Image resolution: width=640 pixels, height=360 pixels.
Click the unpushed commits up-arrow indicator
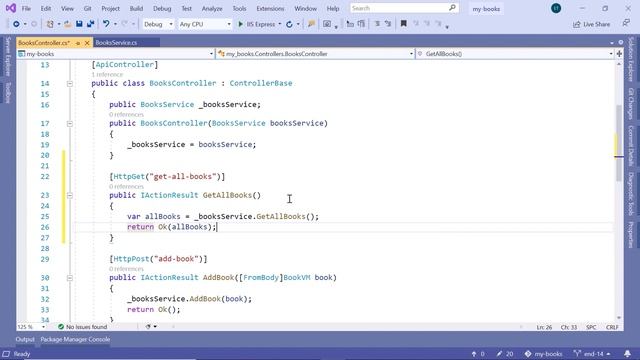(478, 354)
